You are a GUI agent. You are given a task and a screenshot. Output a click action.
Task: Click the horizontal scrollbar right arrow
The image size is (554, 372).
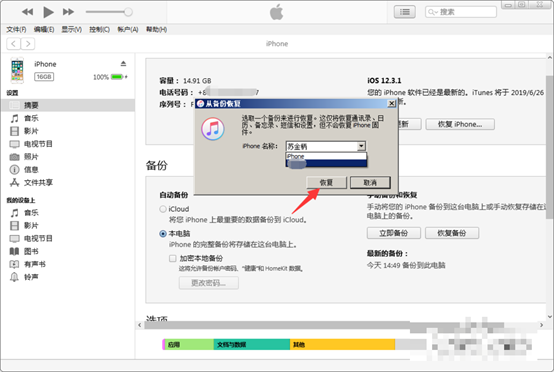[x=541, y=325]
